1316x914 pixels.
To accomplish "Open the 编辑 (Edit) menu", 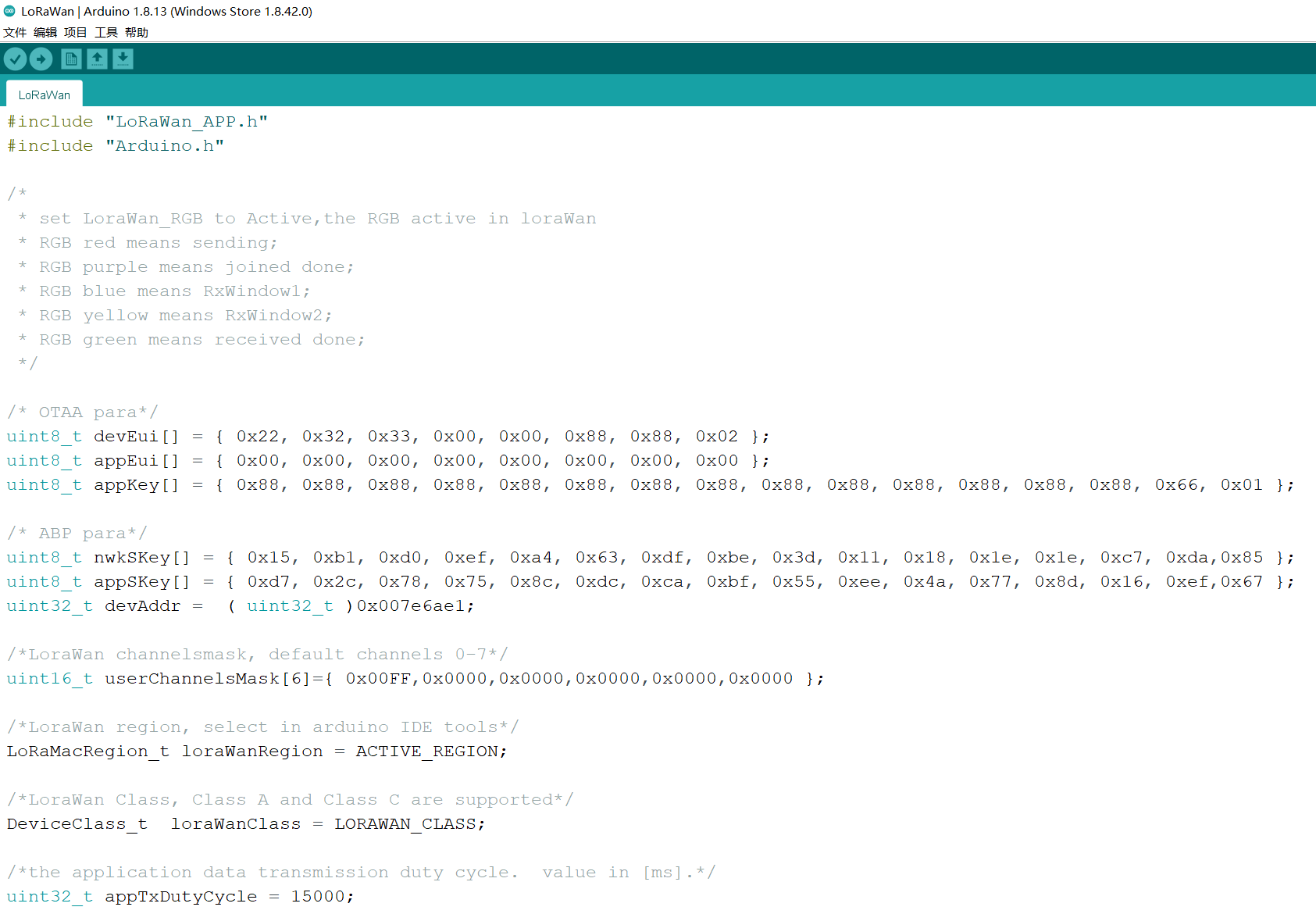I will pos(45,32).
